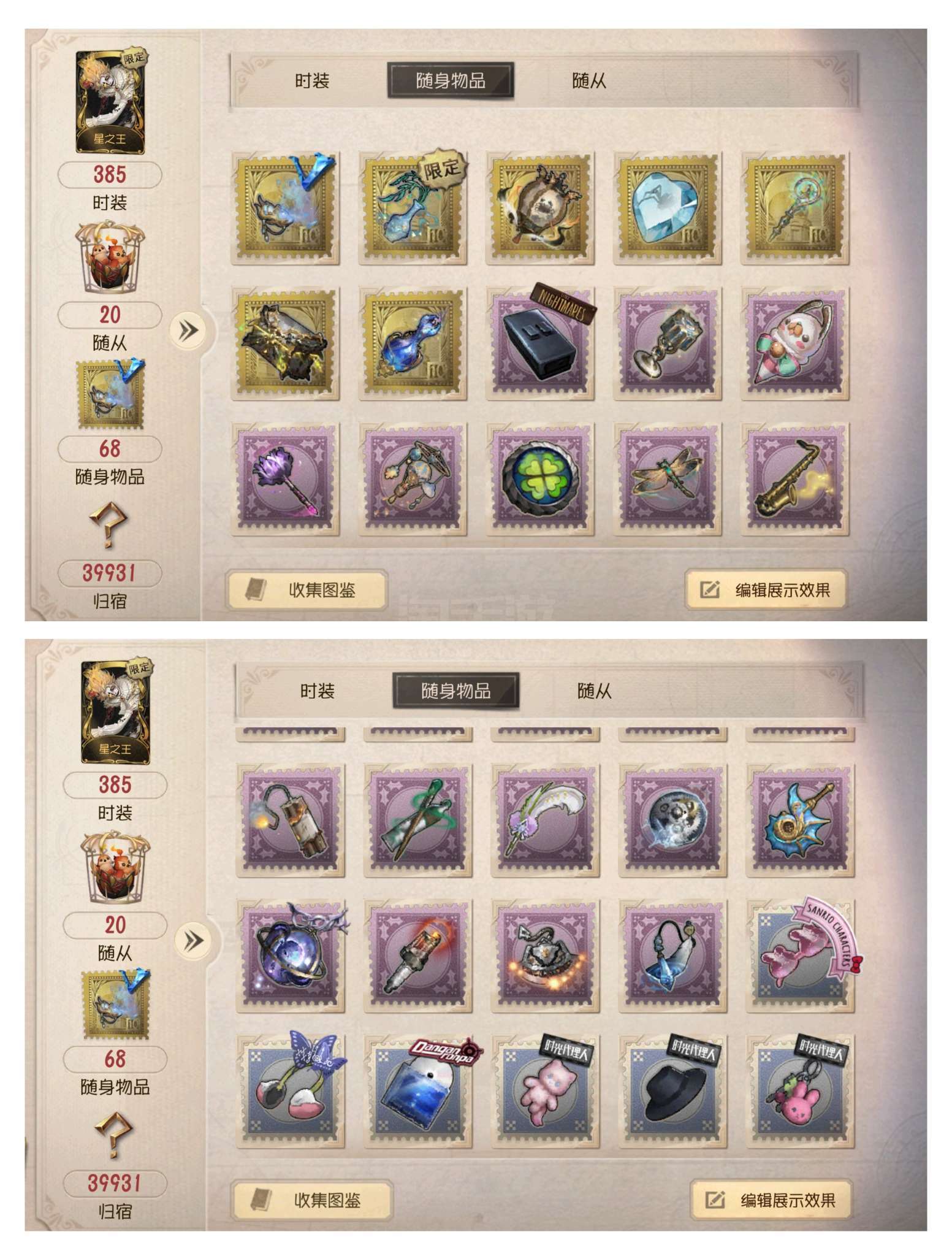This screenshot has height=1256, width=952.
Task: Open the 随从 tab in top panel
Action: (588, 80)
